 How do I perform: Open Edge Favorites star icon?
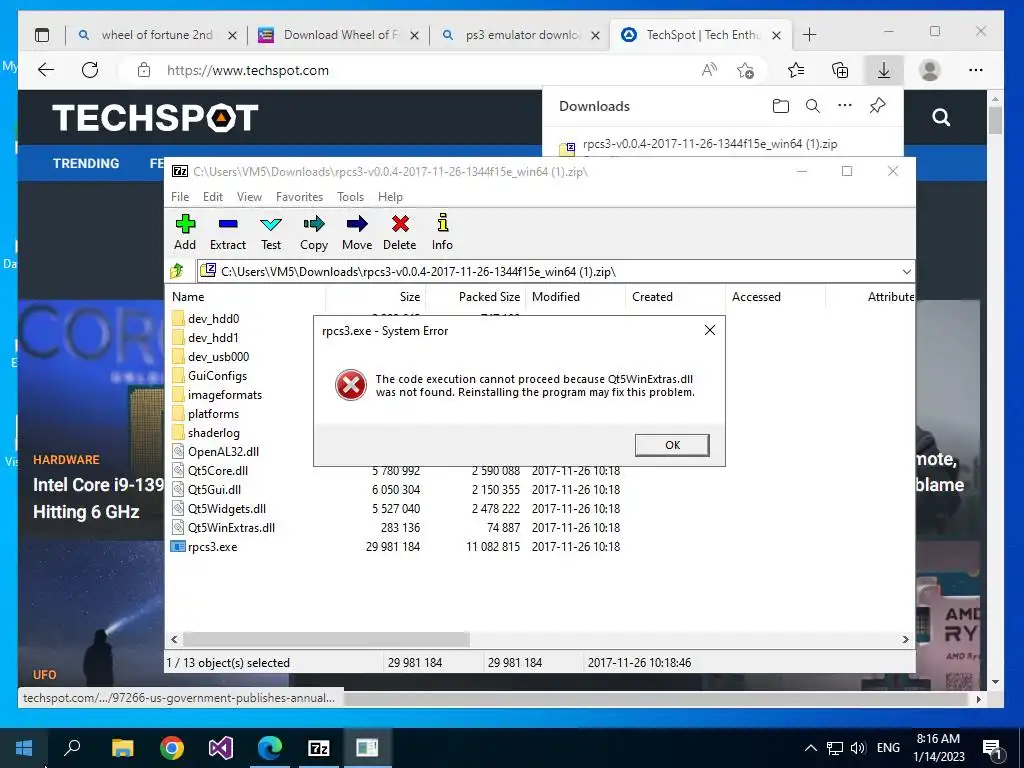click(x=796, y=70)
